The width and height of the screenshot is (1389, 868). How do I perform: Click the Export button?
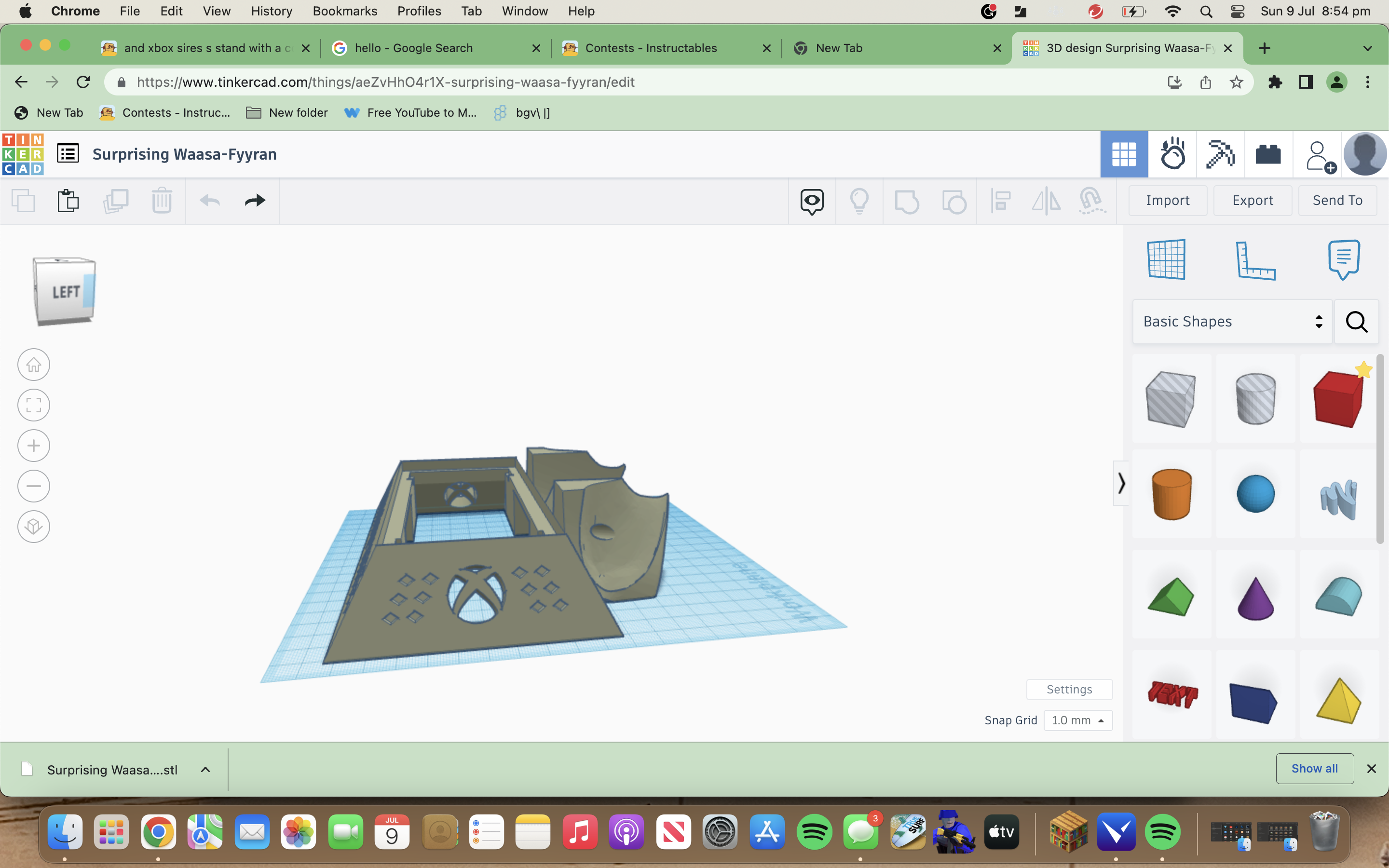point(1253,200)
